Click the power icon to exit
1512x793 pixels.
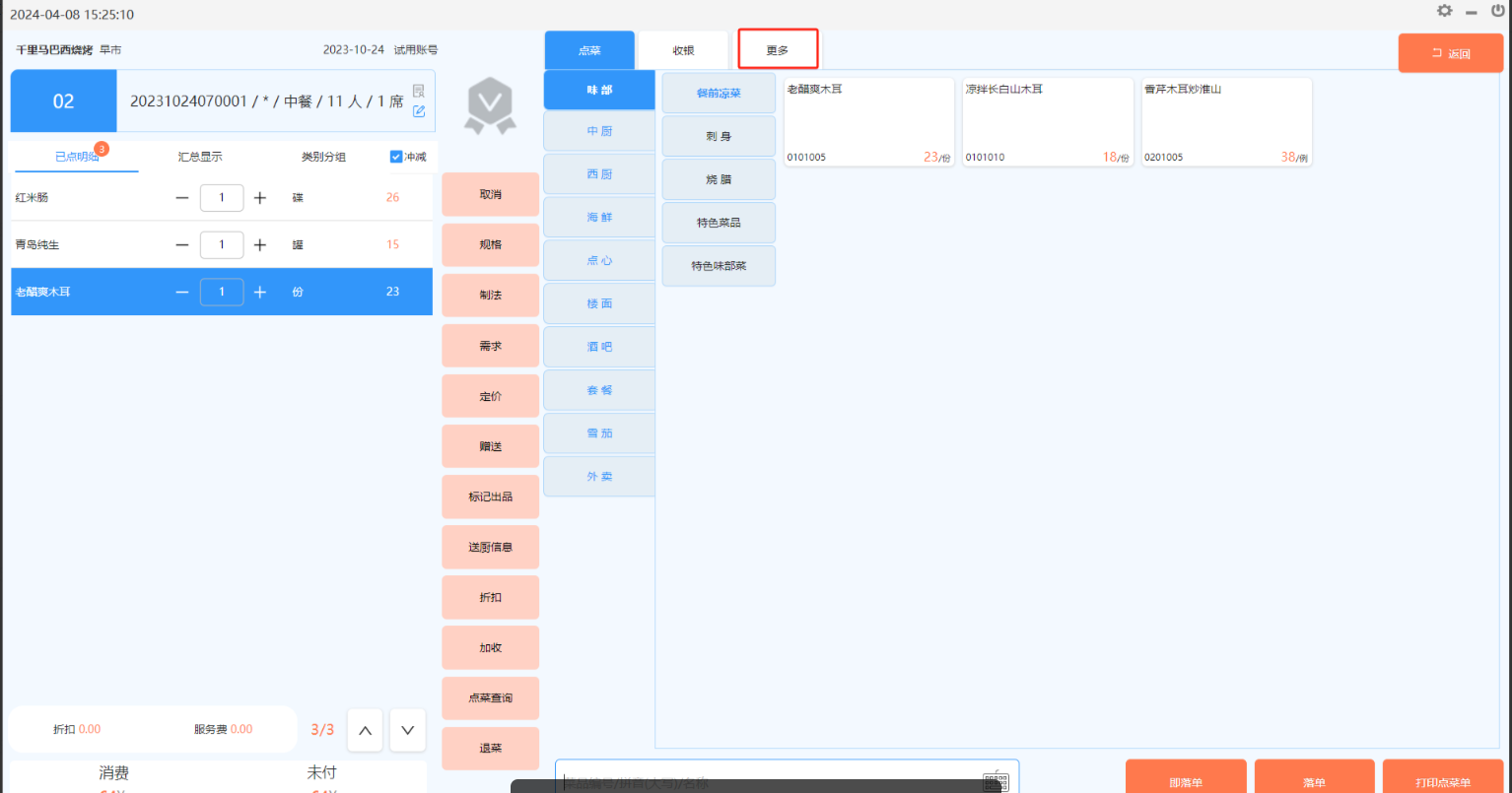coord(1498,11)
